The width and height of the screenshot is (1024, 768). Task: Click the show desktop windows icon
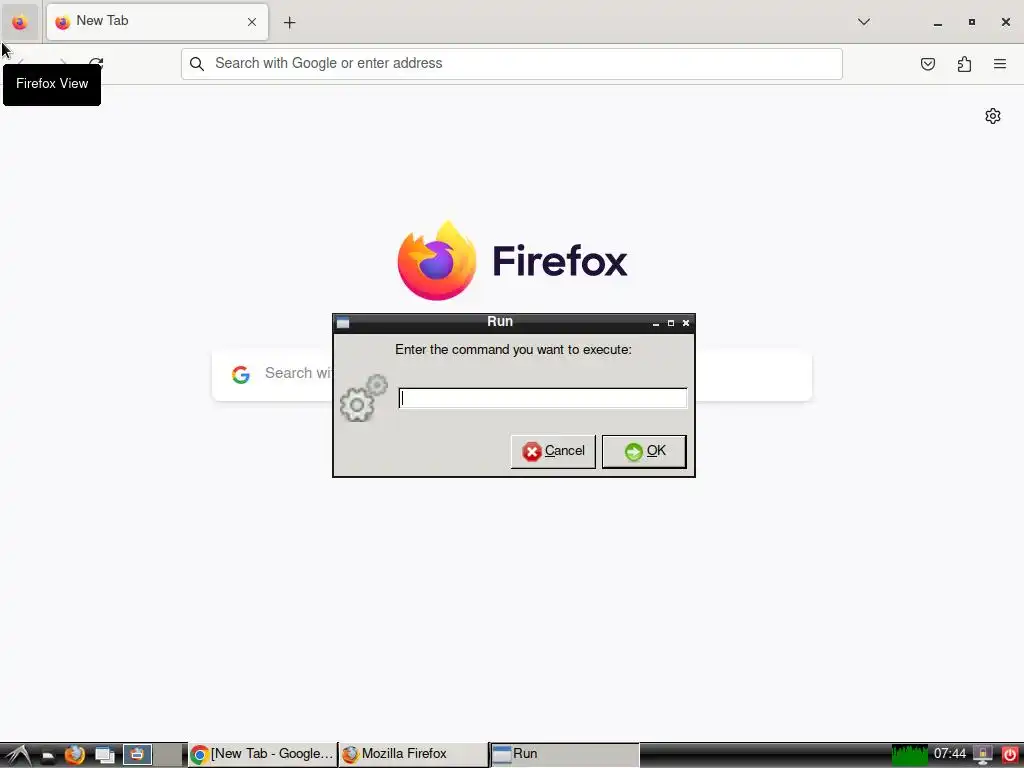coord(104,756)
